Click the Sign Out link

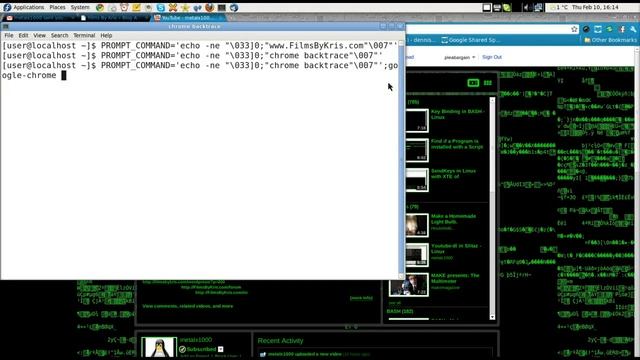click(x=492, y=57)
